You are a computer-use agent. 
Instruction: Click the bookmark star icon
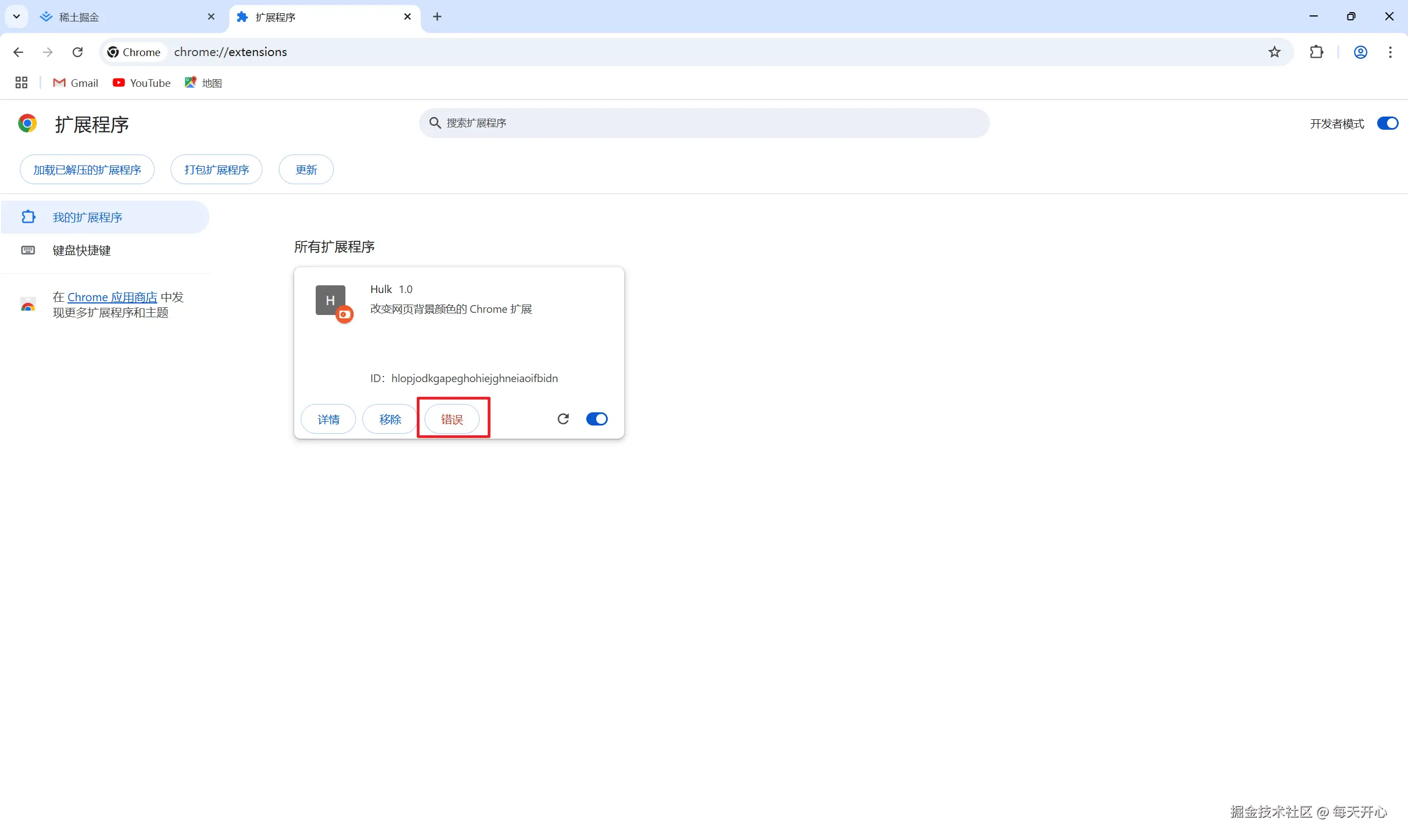pyautogui.click(x=1274, y=52)
